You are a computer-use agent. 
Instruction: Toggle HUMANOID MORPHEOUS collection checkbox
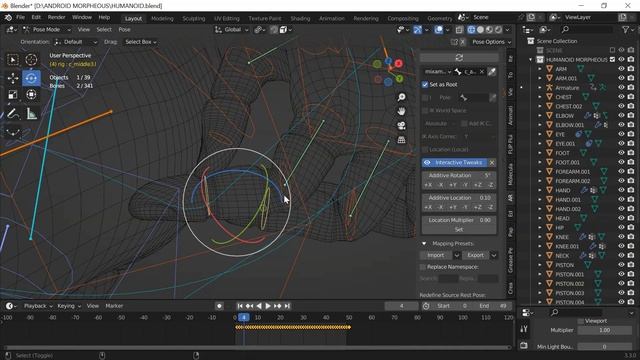tap(612, 60)
